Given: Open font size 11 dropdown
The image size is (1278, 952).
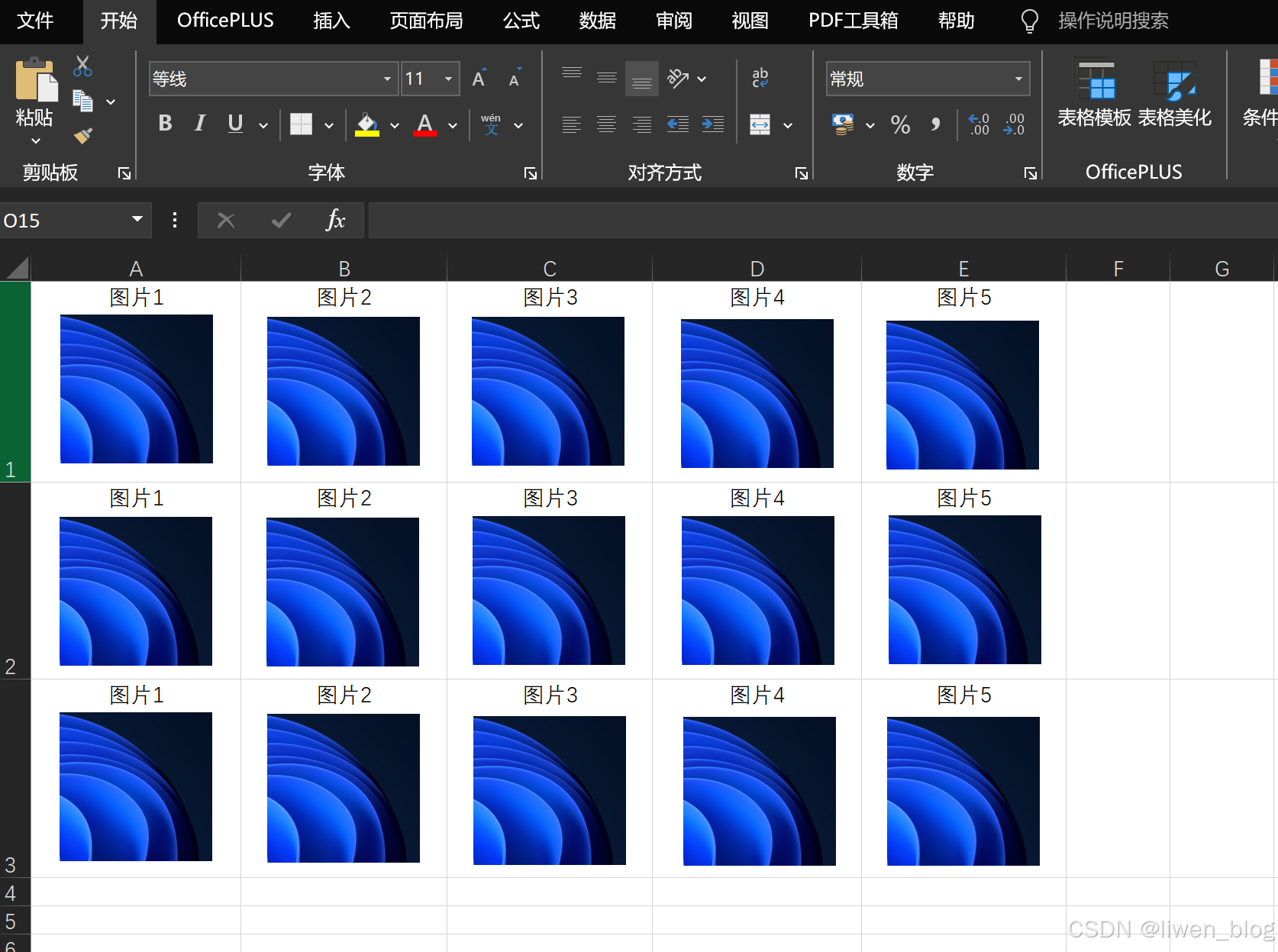Looking at the screenshot, I should point(448,79).
